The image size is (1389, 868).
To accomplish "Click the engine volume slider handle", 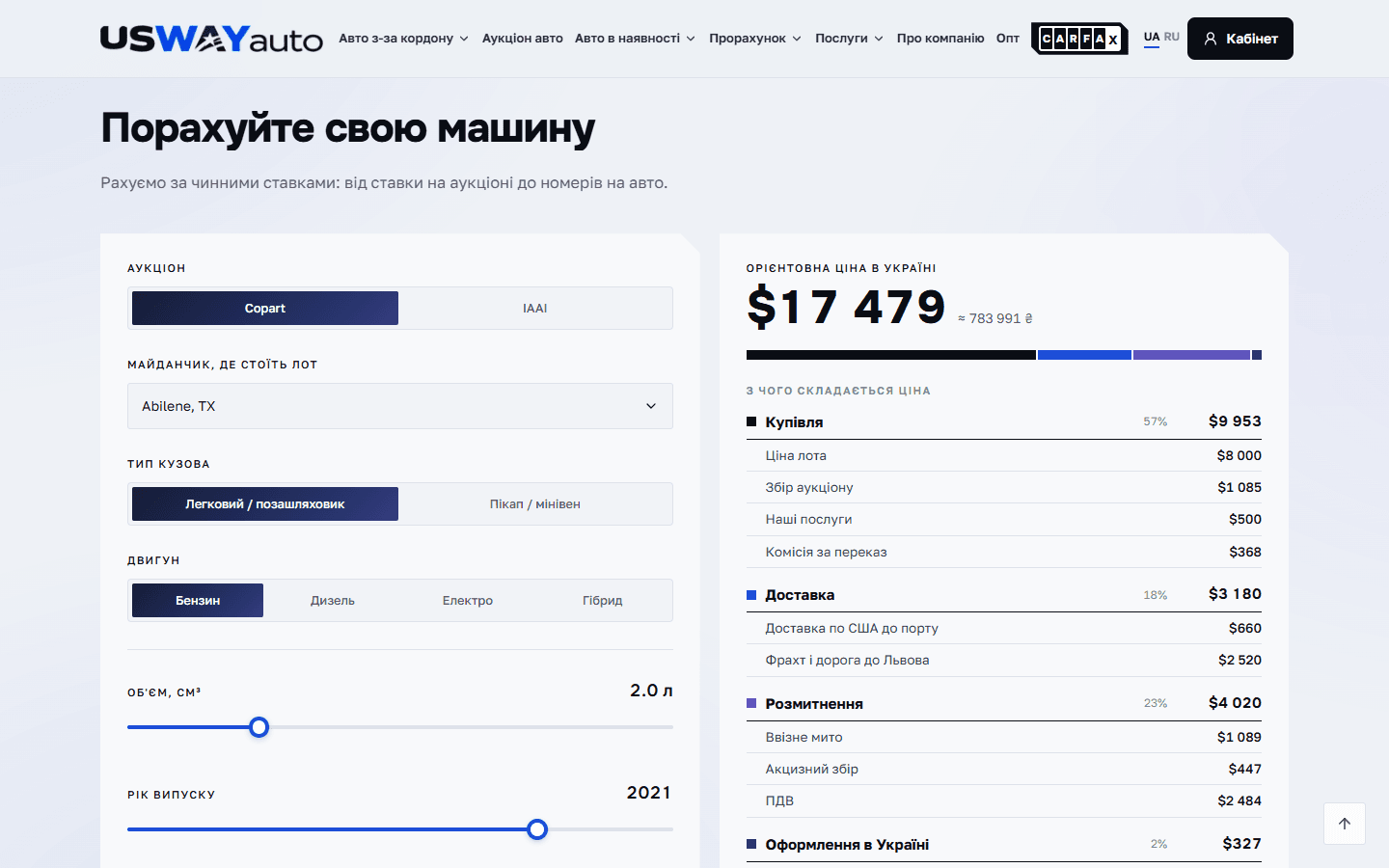I will click(x=259, y=727).
